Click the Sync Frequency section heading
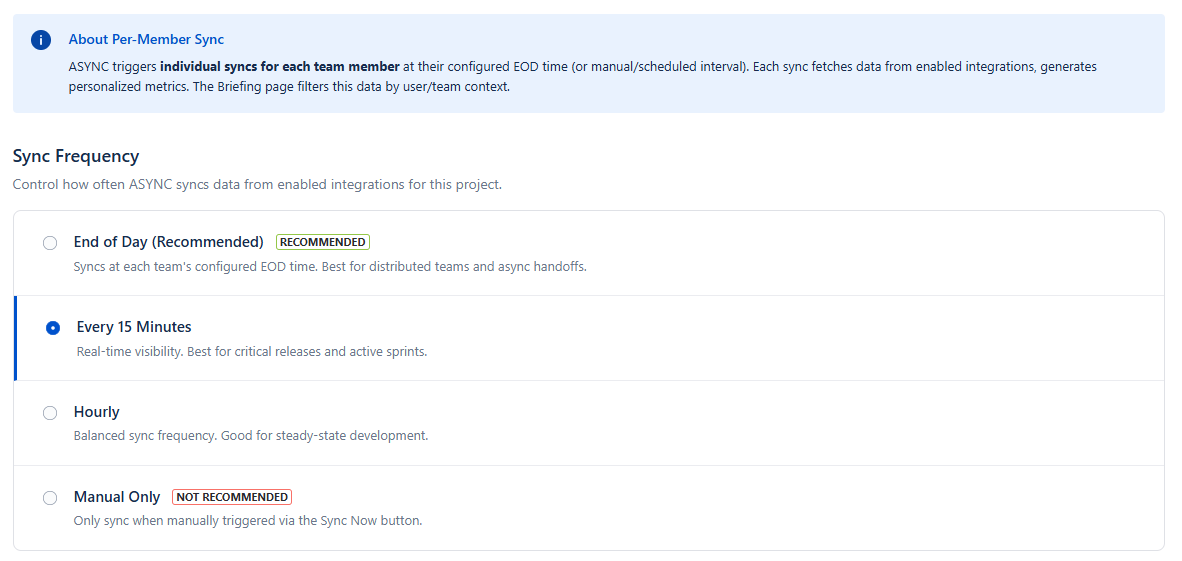 (x=76, y=156)
